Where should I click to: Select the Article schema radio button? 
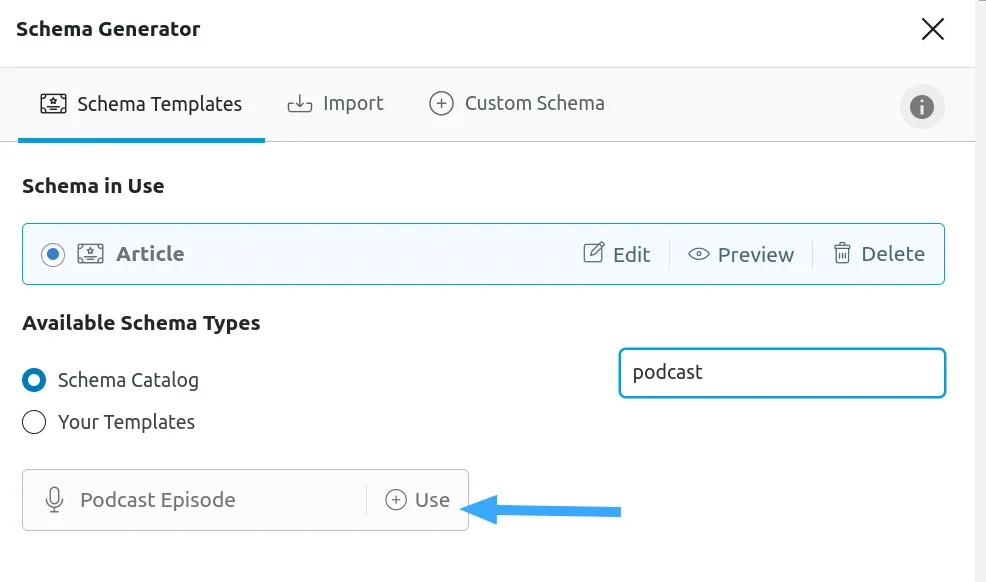pyautogui.click(x=53, y=254)
